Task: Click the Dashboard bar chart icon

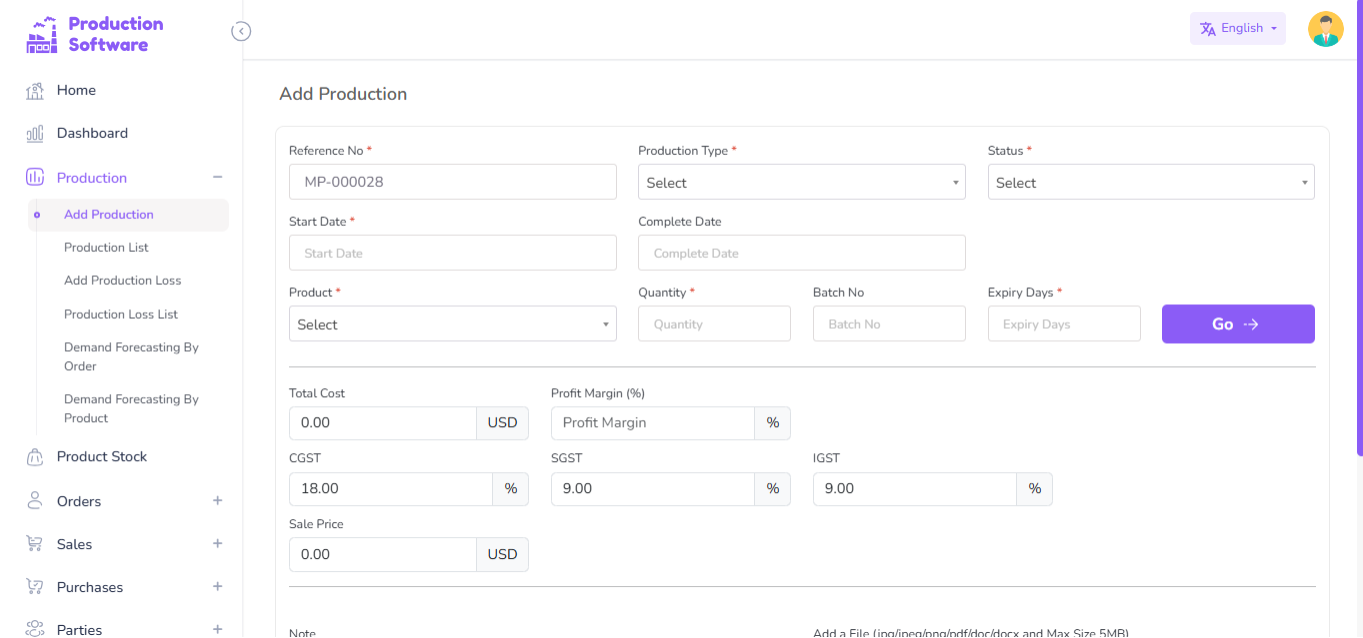Action: (35, 134)
